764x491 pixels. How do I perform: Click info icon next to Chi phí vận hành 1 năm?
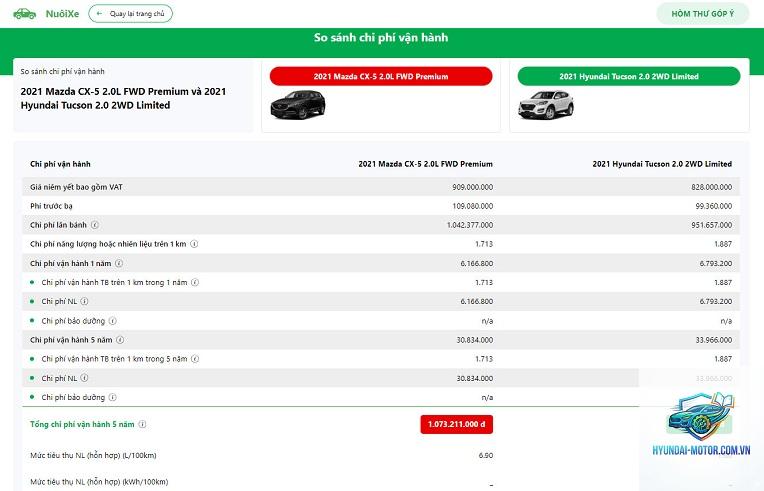119,264
